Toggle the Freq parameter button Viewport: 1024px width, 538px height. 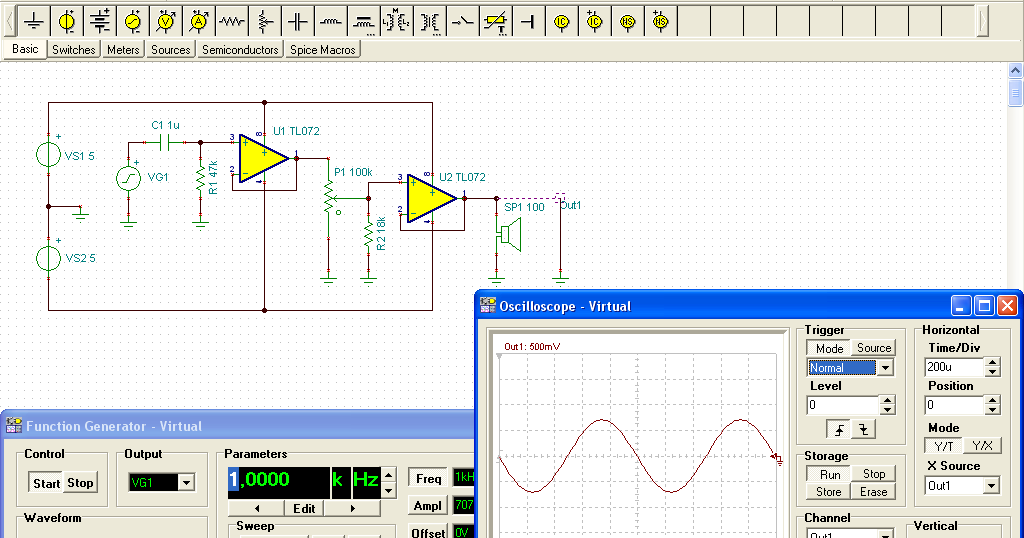428,479
